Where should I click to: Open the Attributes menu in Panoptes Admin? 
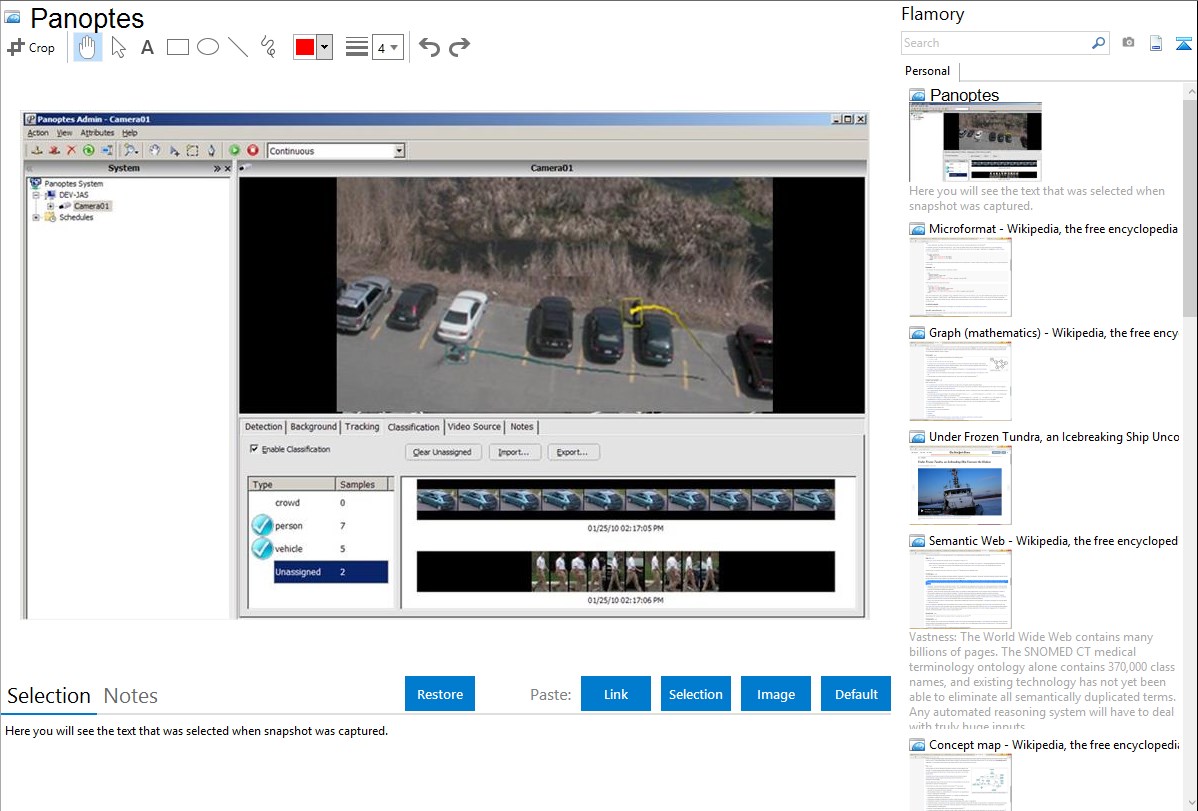pyautogui.click(x=97, y=133)
